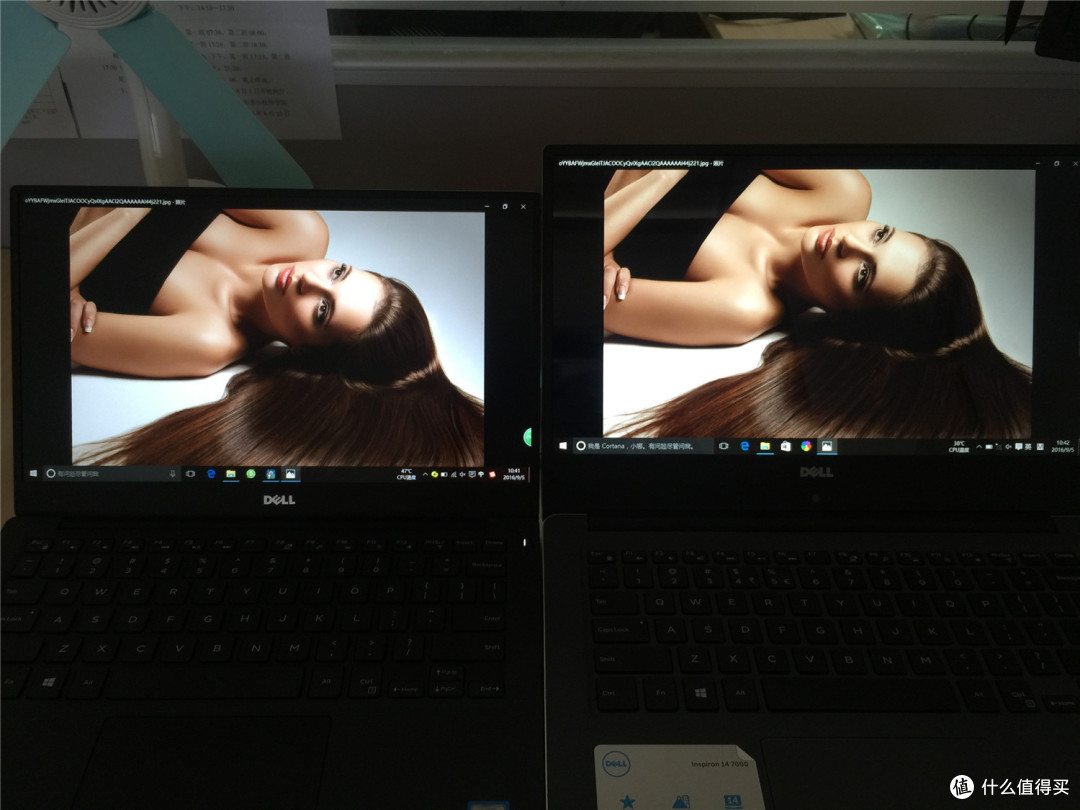
Task: Open Task View on the right laptop
Action: [x=723, y=446]
